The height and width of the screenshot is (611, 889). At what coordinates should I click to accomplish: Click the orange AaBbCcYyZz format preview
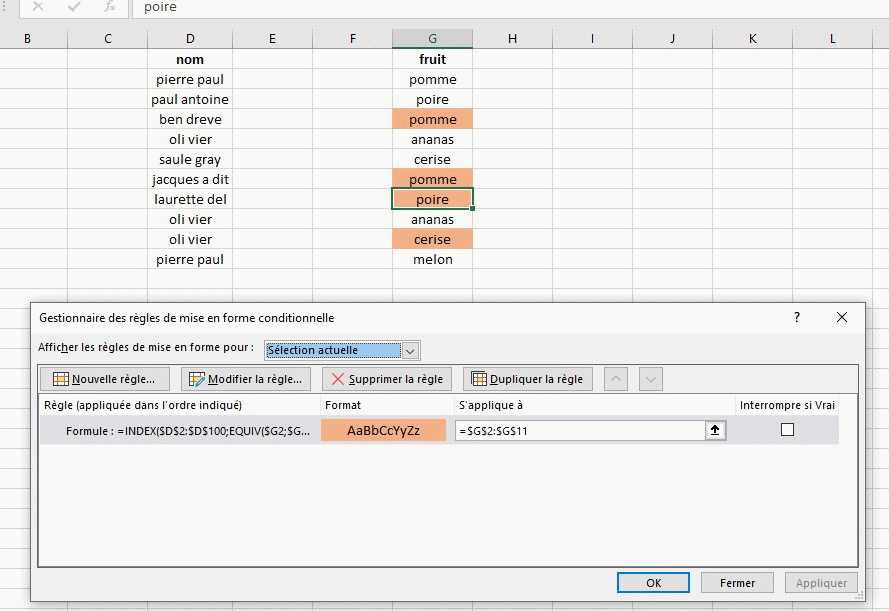click(x=384, y=430)
